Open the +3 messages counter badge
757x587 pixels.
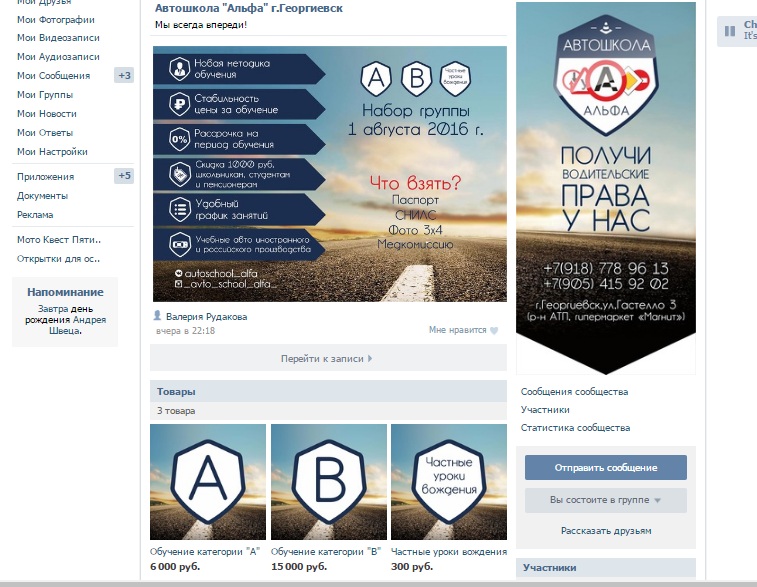(124, 75)
